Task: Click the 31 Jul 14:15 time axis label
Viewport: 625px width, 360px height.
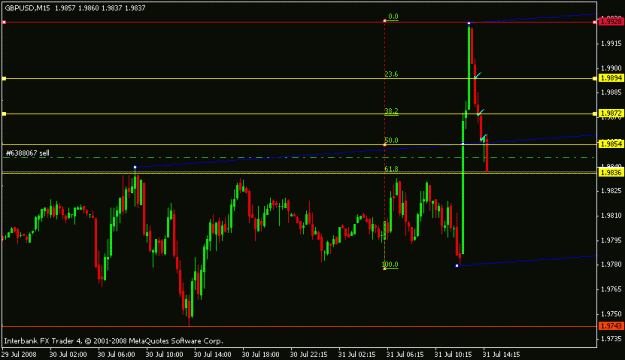Action: tap(501, 354)
